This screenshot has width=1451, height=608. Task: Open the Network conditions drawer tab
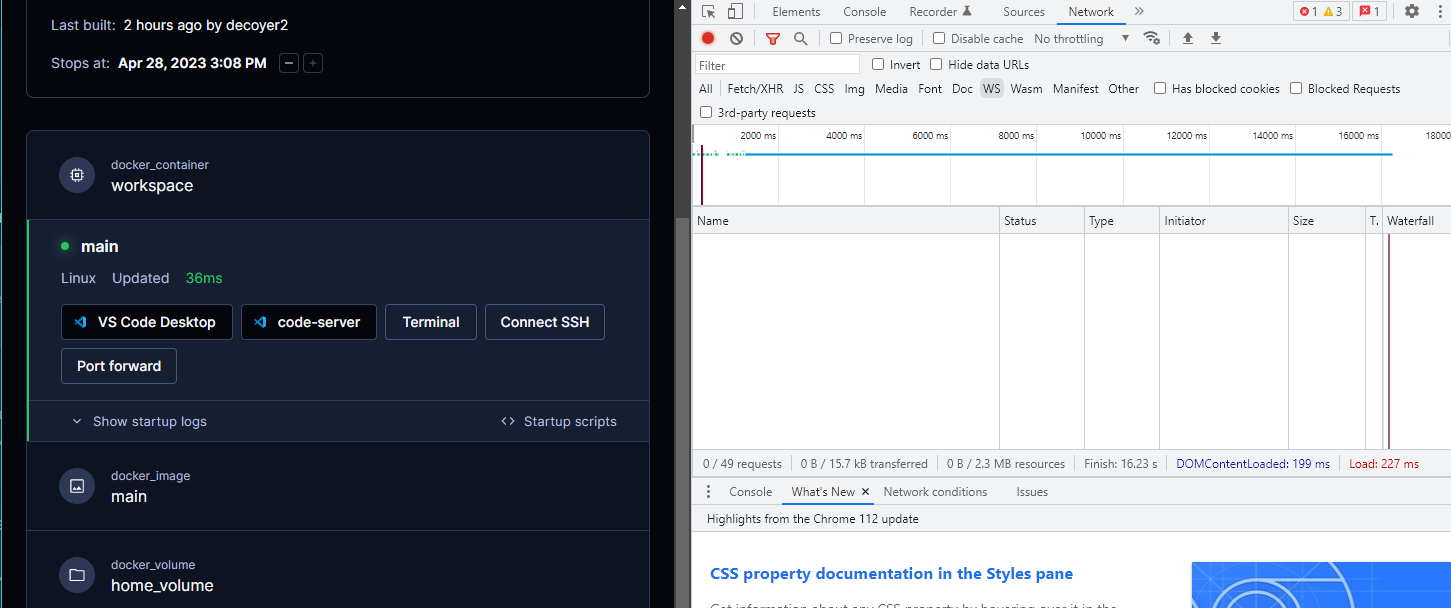935,492
